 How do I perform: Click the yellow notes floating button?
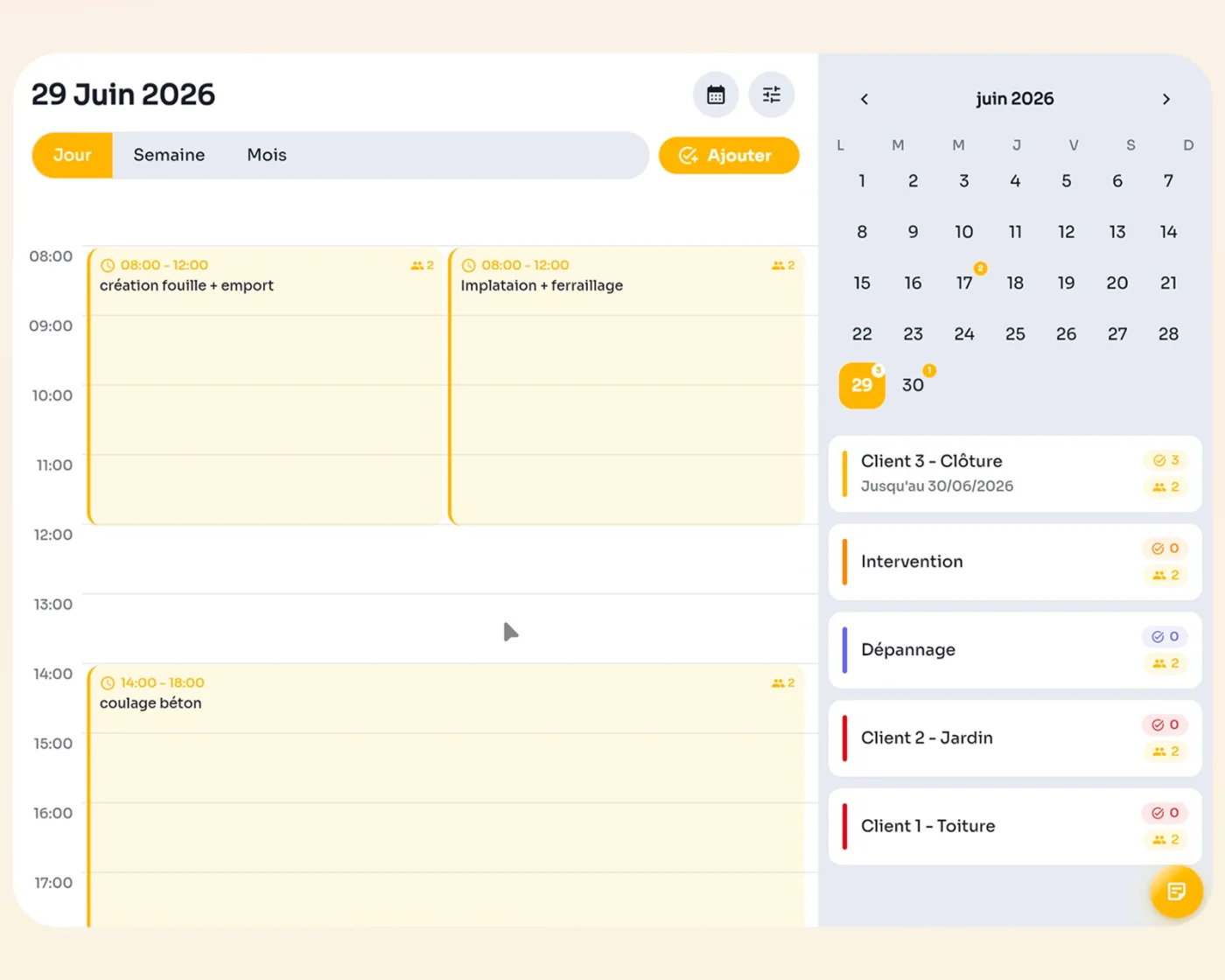click(x=1176, y=892)
